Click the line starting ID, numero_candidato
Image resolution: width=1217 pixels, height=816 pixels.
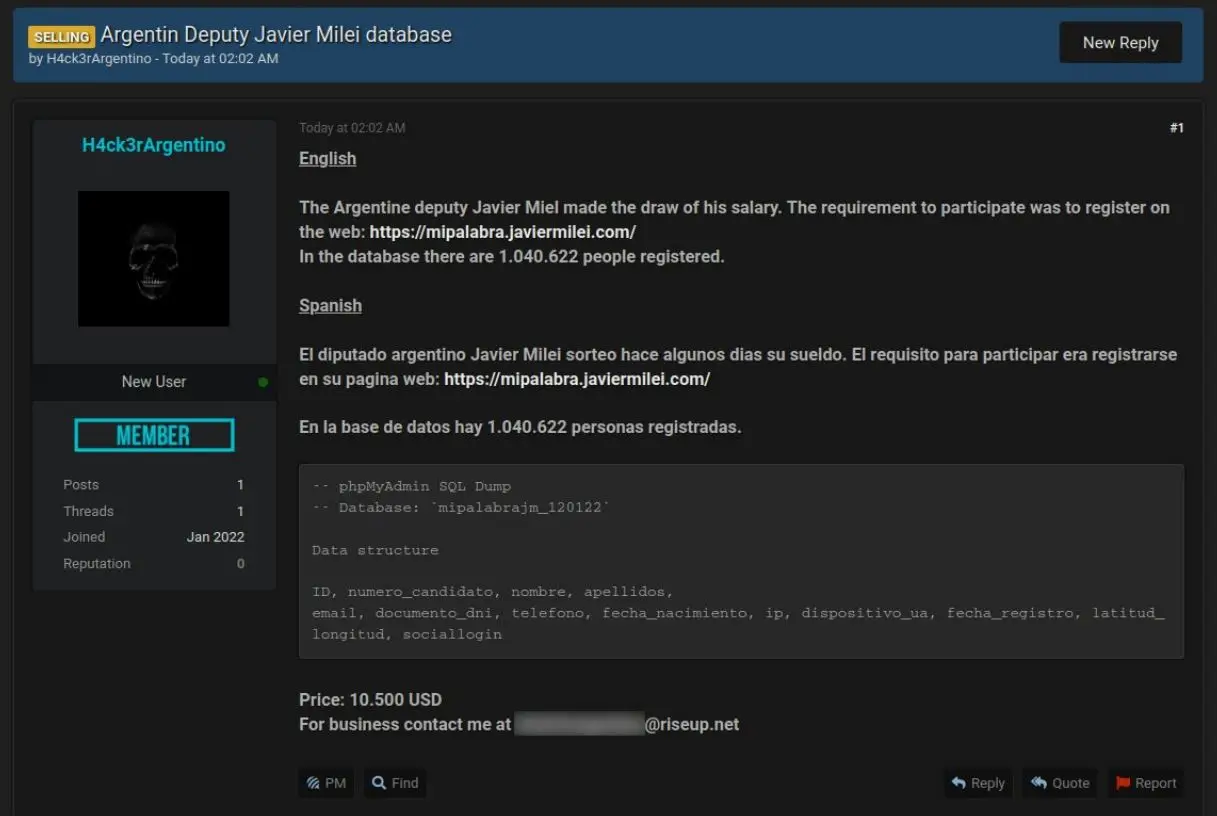pos(492,591)
